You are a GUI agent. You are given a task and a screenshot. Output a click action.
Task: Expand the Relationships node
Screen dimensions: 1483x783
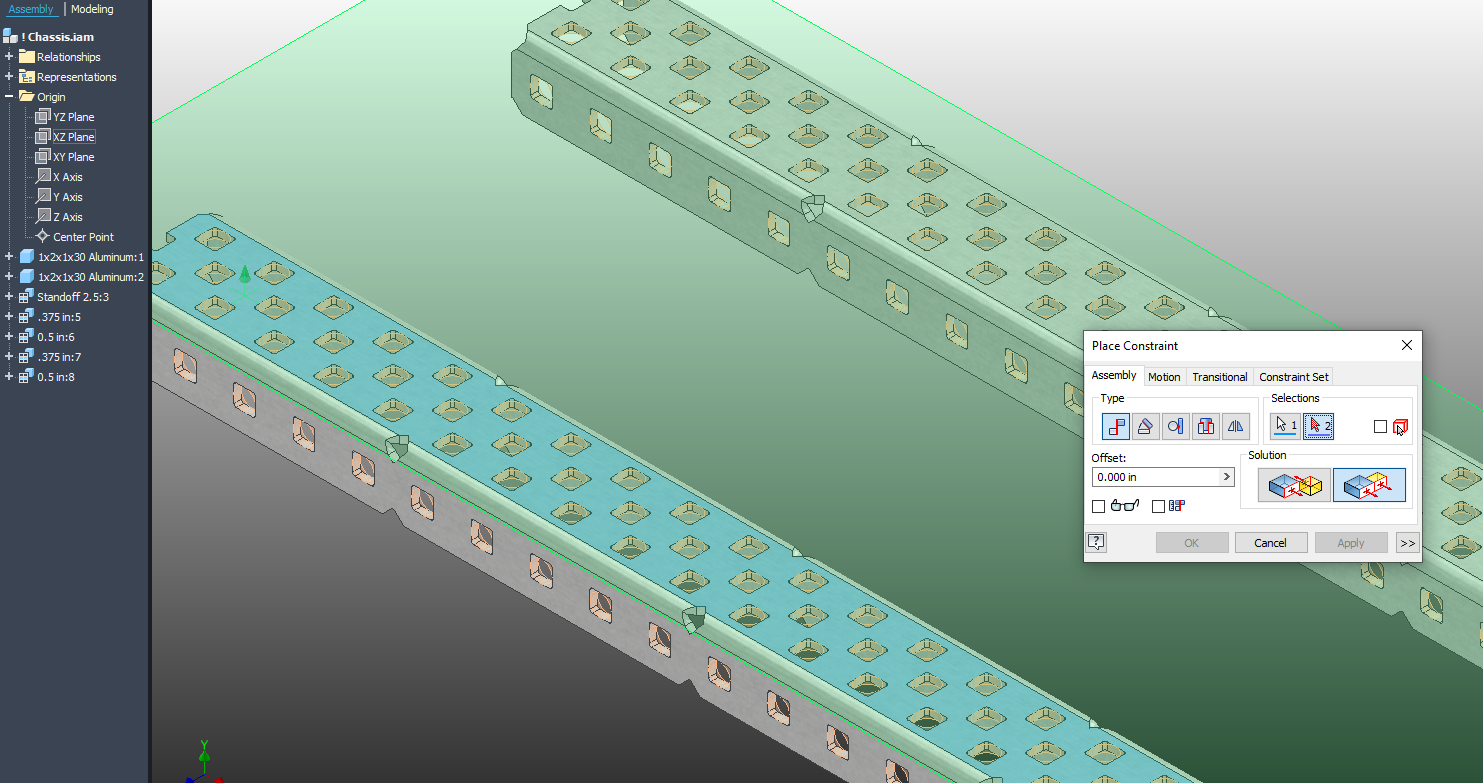click(9, 57)
